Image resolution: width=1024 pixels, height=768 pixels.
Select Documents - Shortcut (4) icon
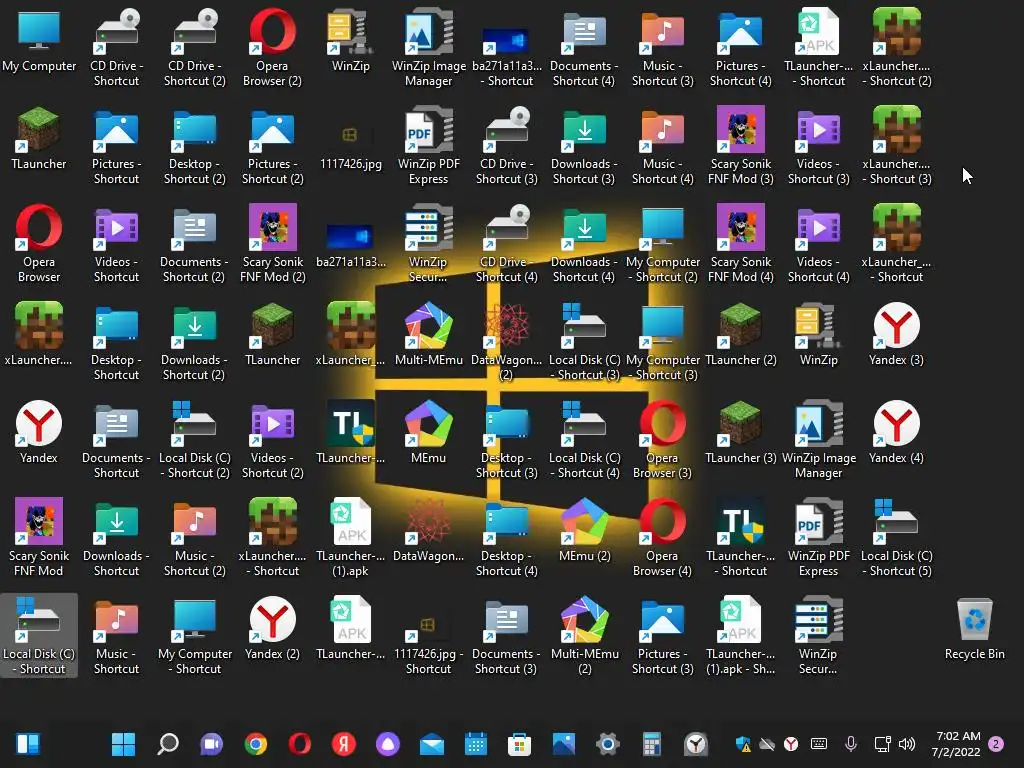(x=584, y=48)
